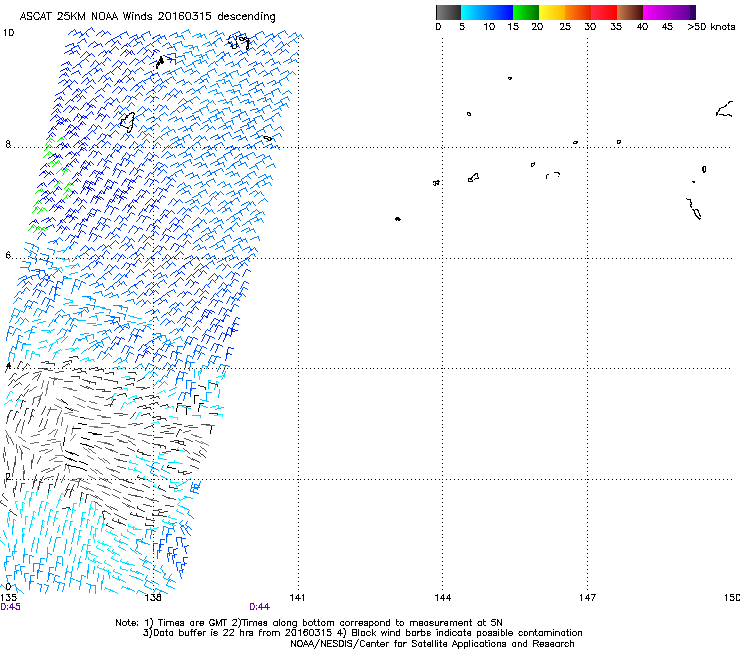Click the small solid island near 143E, 6.7N

point(398,219)
